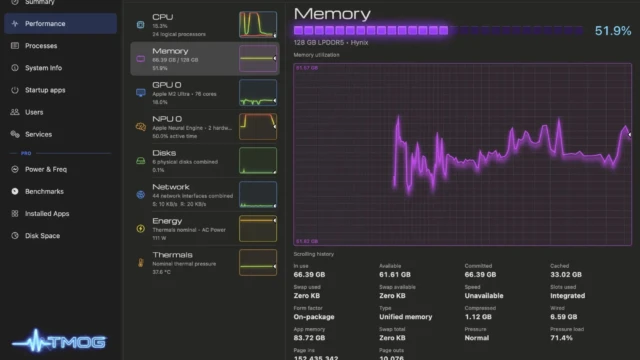Screen dimensions: 640x360
Task: Open the Performance section
Action: (60, 24)
